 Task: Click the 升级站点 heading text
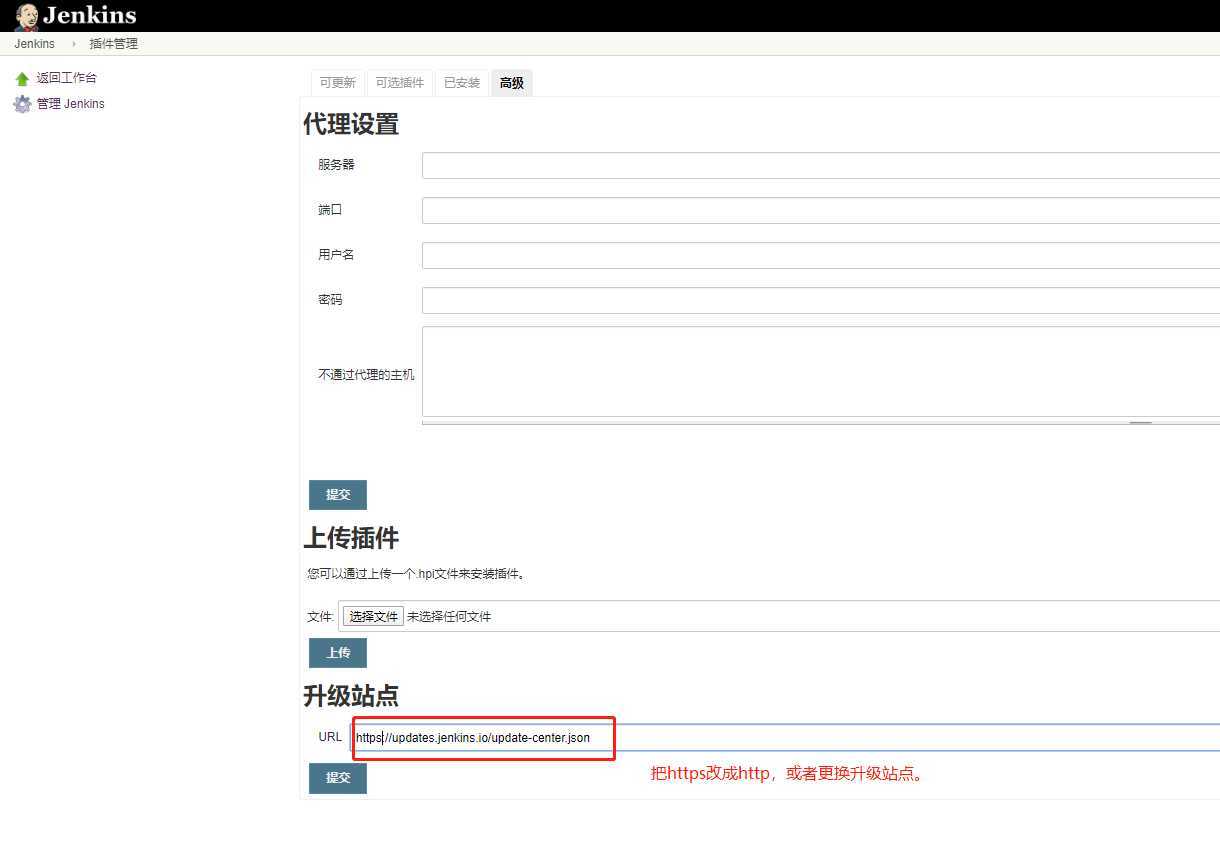351,695
